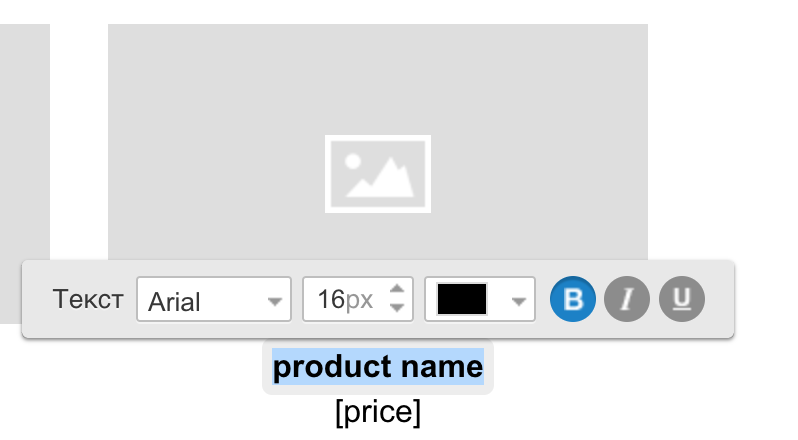798x440 pixels.
Task: Select the [price] placeholder text
Action: coord(378,412)
